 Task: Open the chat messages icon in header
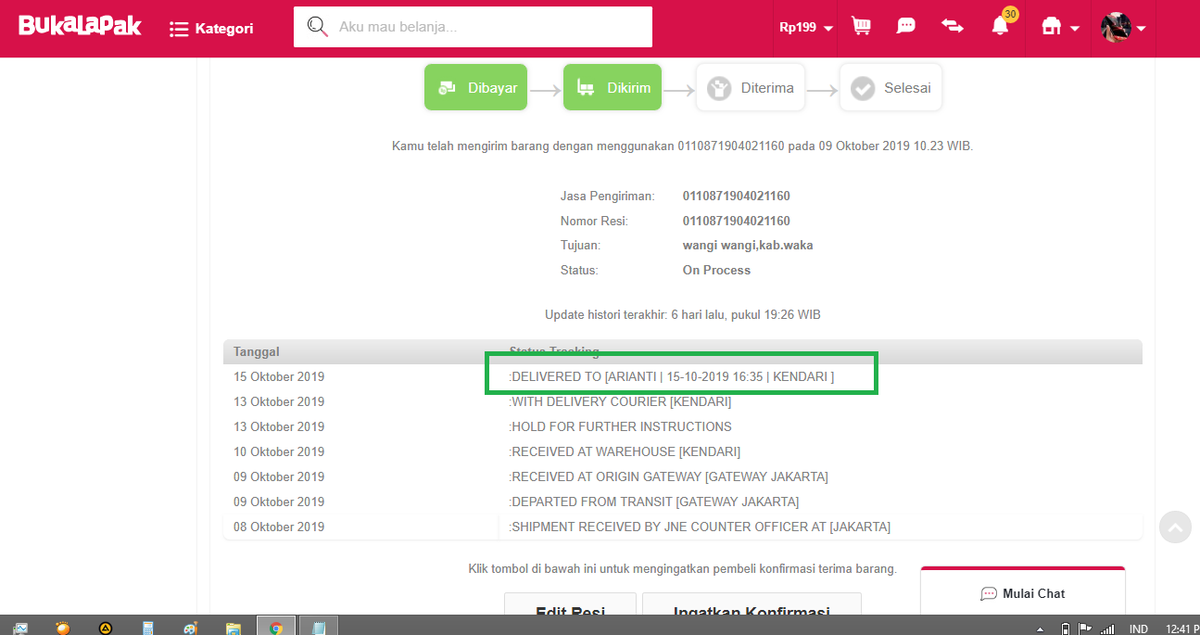click(906, 27)
